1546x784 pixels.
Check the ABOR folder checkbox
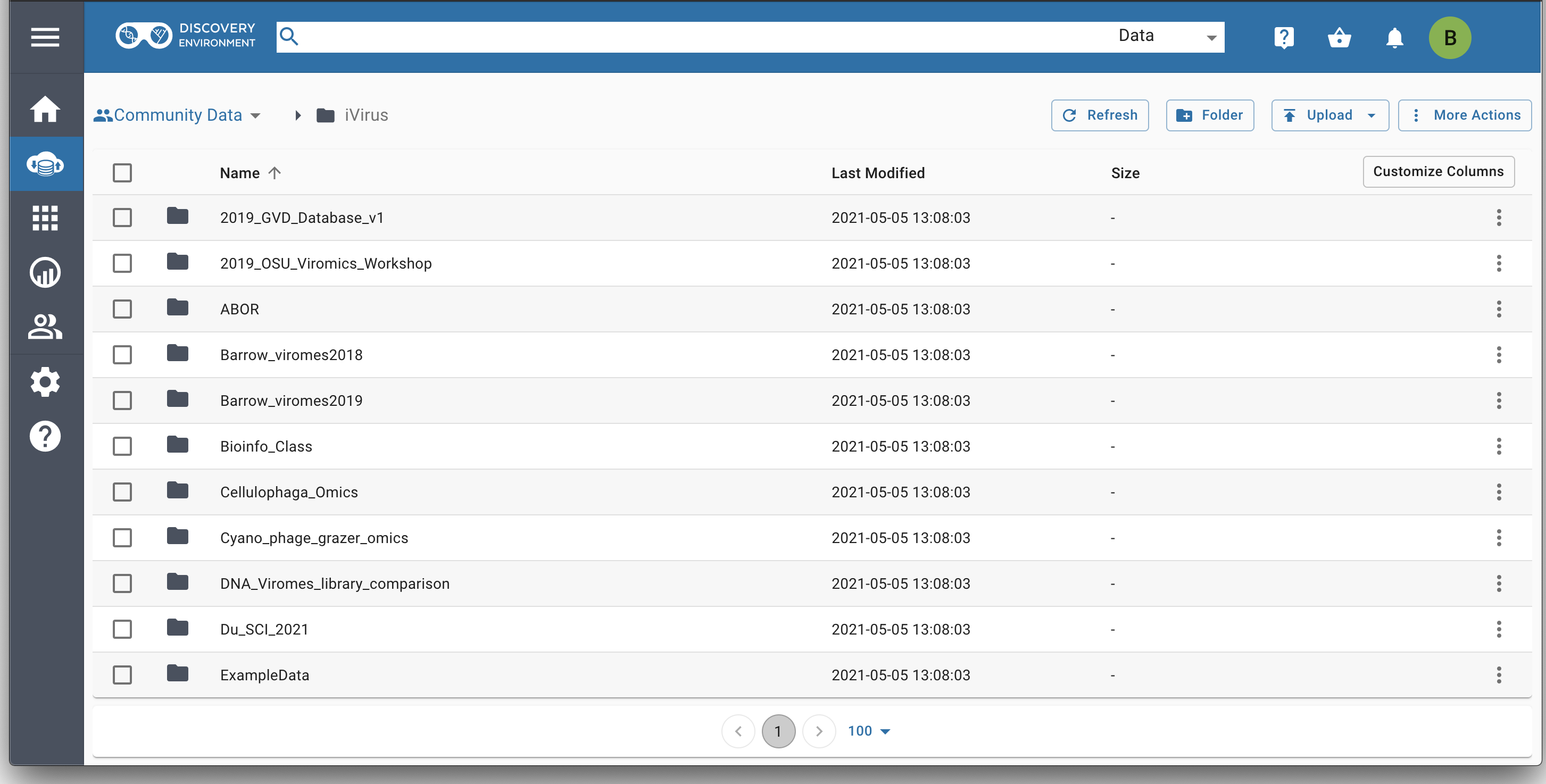(122, 309)
